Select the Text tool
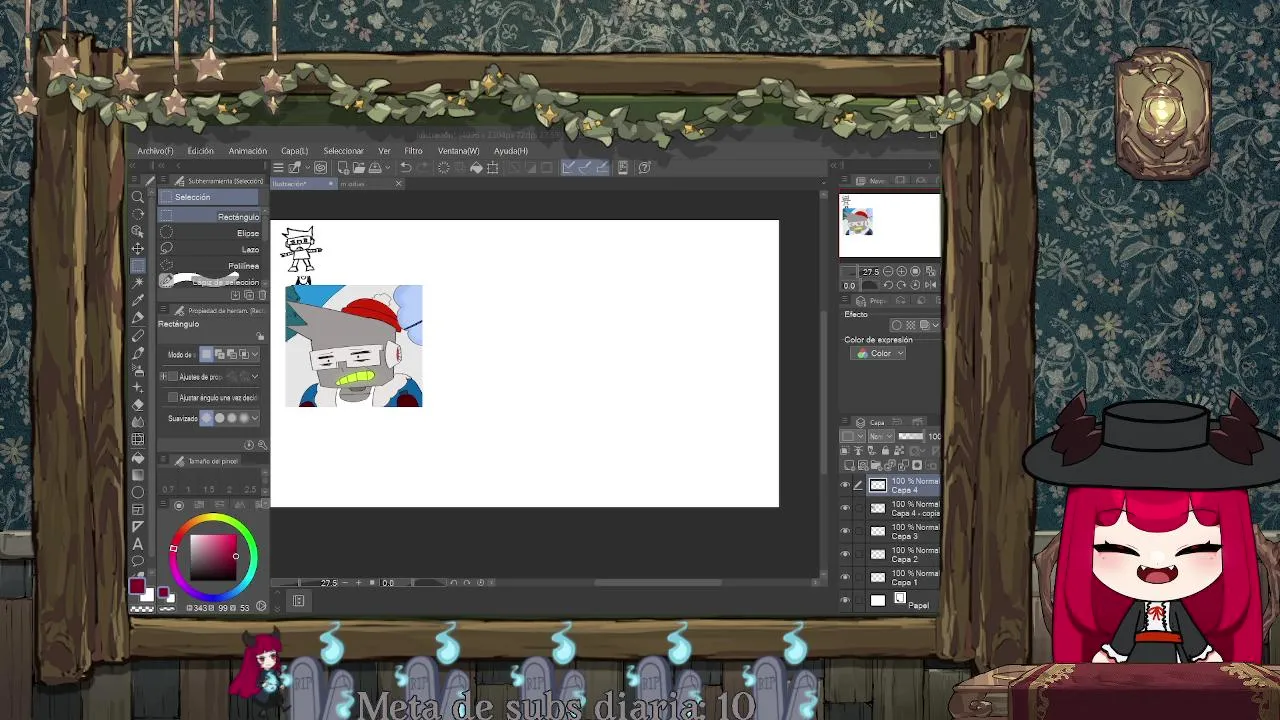This screenshot has height=720, width=1280. (x=138, y=543)
